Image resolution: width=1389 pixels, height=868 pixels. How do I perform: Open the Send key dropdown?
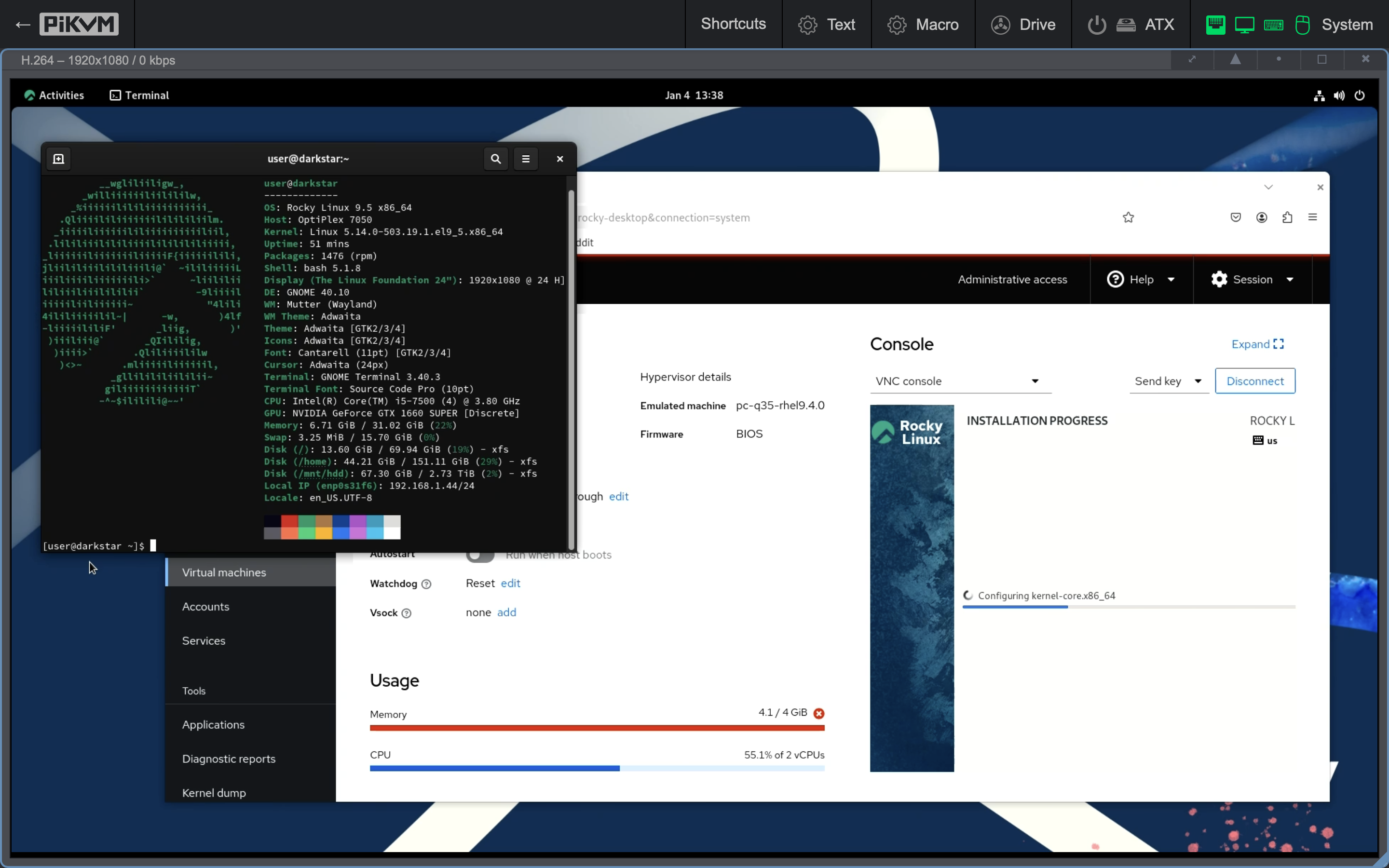(1169, 381)
